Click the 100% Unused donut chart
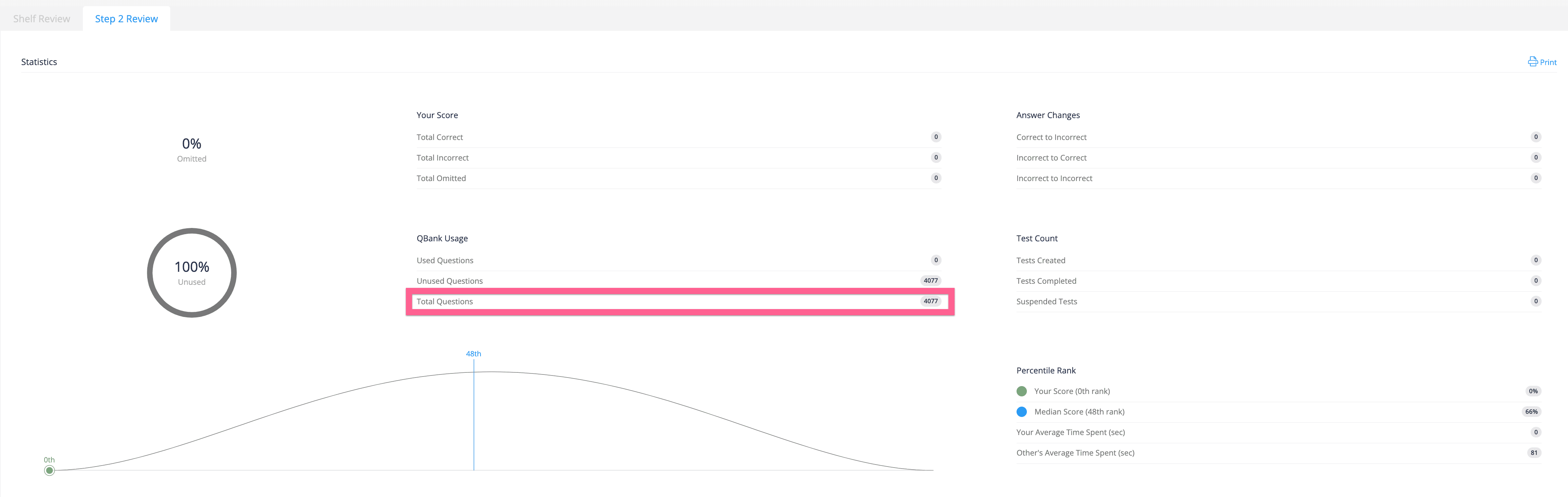Viewport: 1568px width, 497px height. (x=192, y=272)
